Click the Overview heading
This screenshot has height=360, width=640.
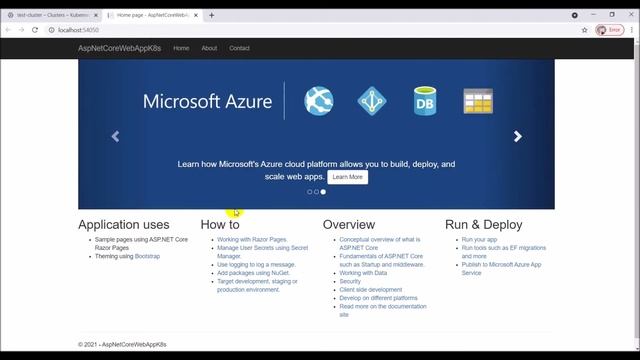click(349, 224)
